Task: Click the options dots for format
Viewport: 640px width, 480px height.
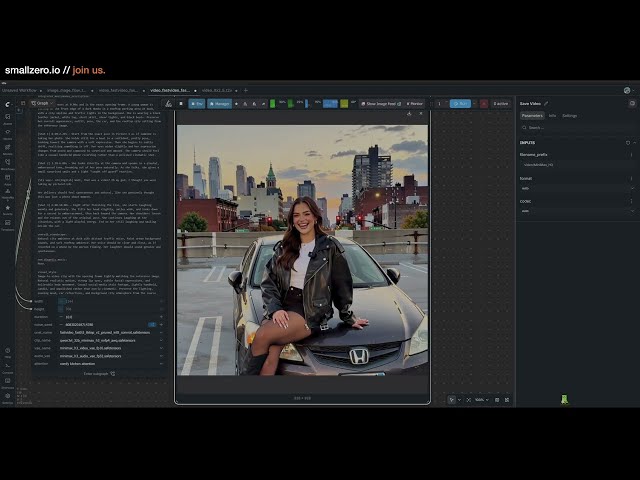Action: [x=631, y=178]
